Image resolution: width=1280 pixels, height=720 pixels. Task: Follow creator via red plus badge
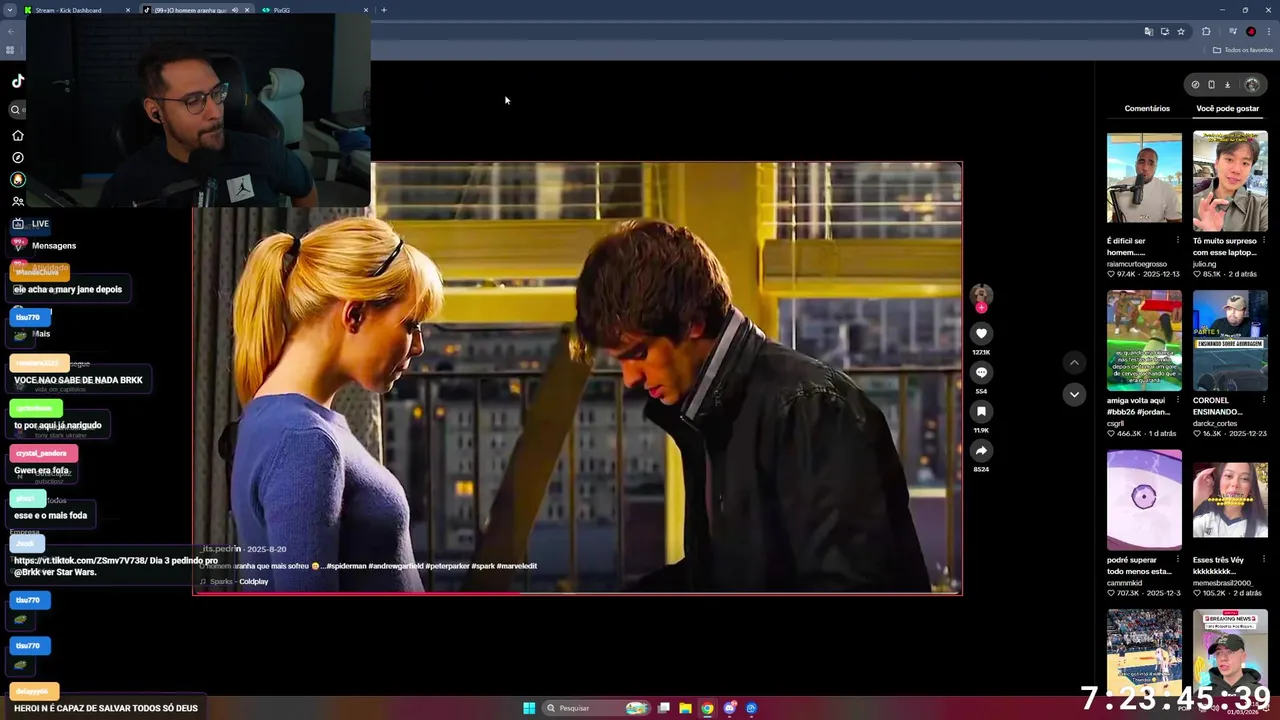tap(981, 308)
